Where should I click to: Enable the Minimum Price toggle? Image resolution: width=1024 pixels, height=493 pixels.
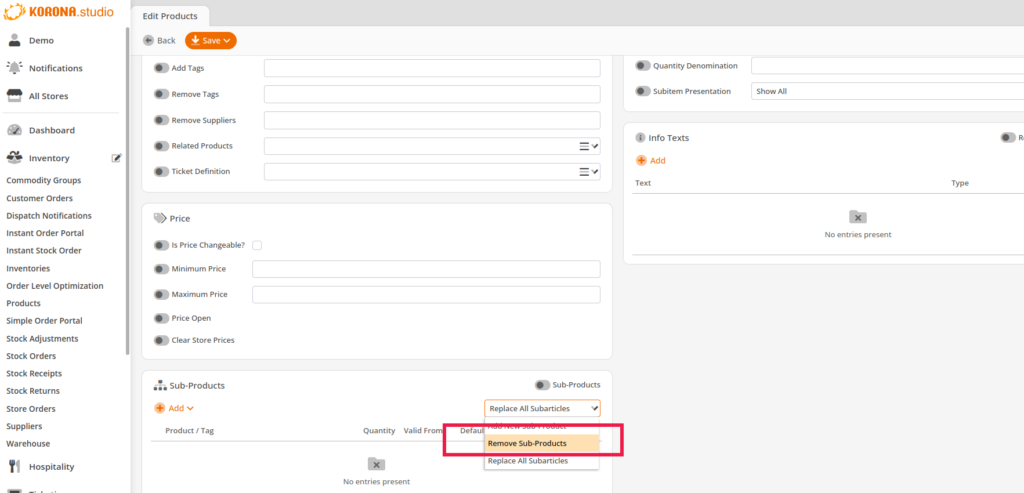161,269
